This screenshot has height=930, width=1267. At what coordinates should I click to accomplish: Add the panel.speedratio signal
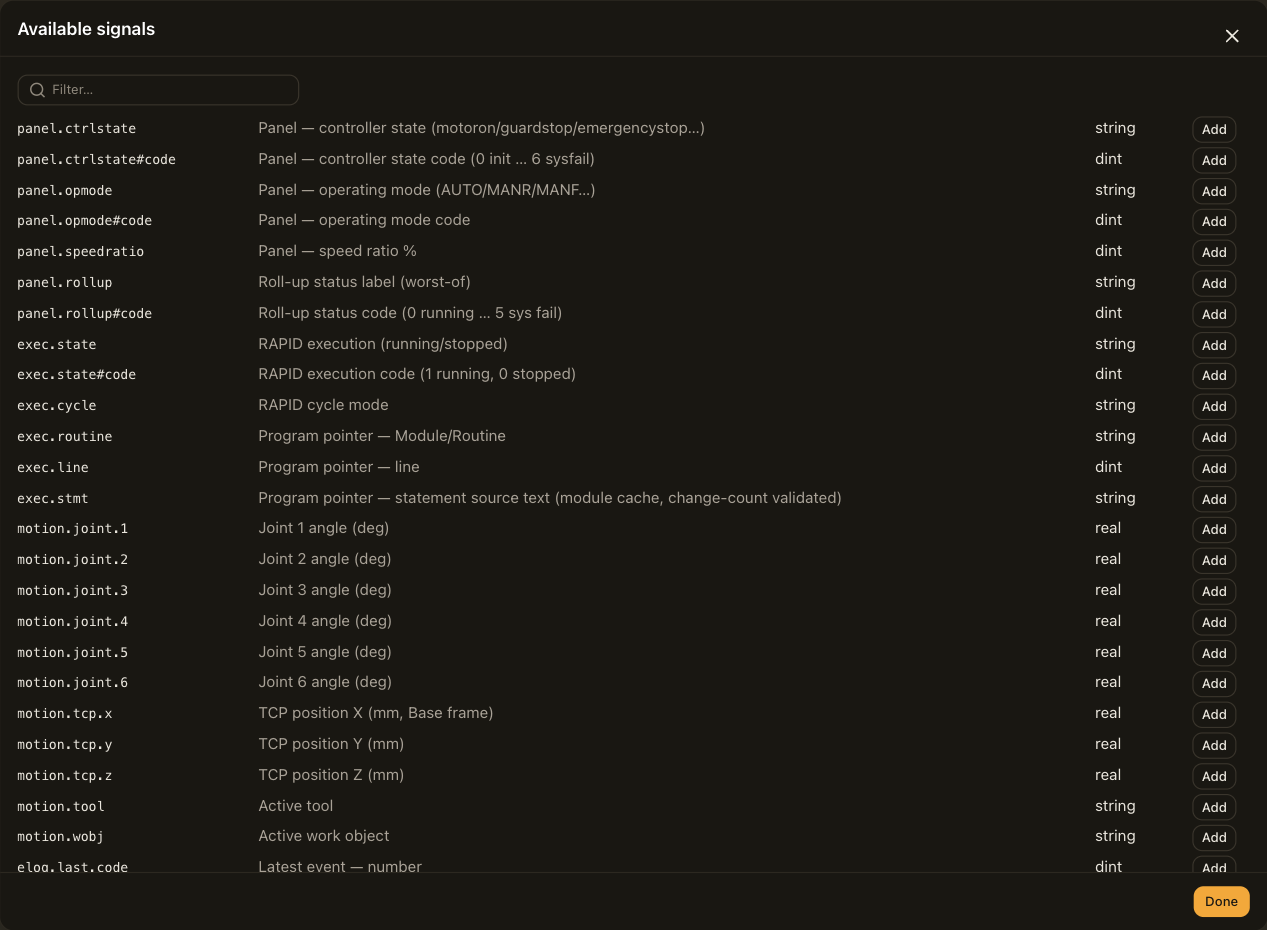tap(1214, 252)
